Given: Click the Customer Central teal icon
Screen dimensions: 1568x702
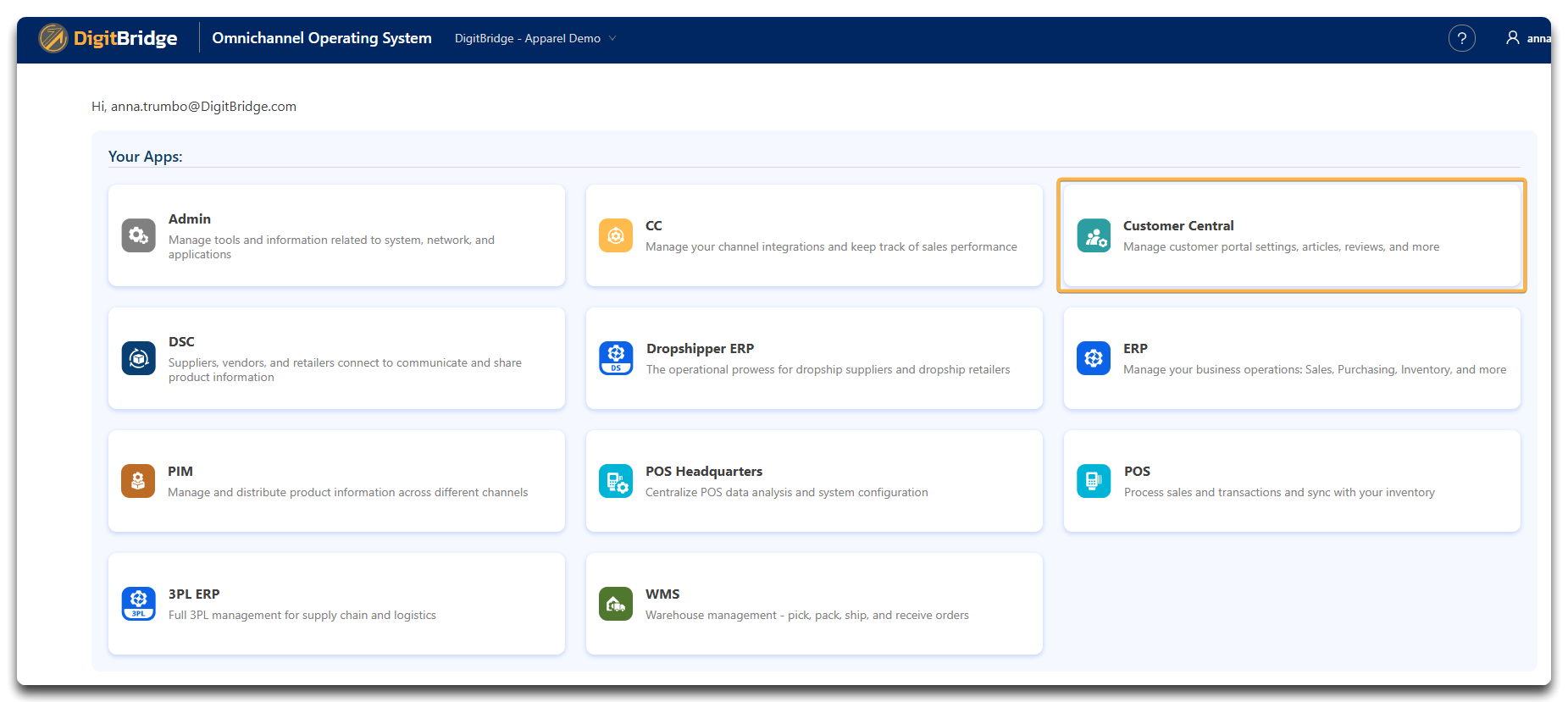Looking at the screenshot, I should coord(1094,235).
